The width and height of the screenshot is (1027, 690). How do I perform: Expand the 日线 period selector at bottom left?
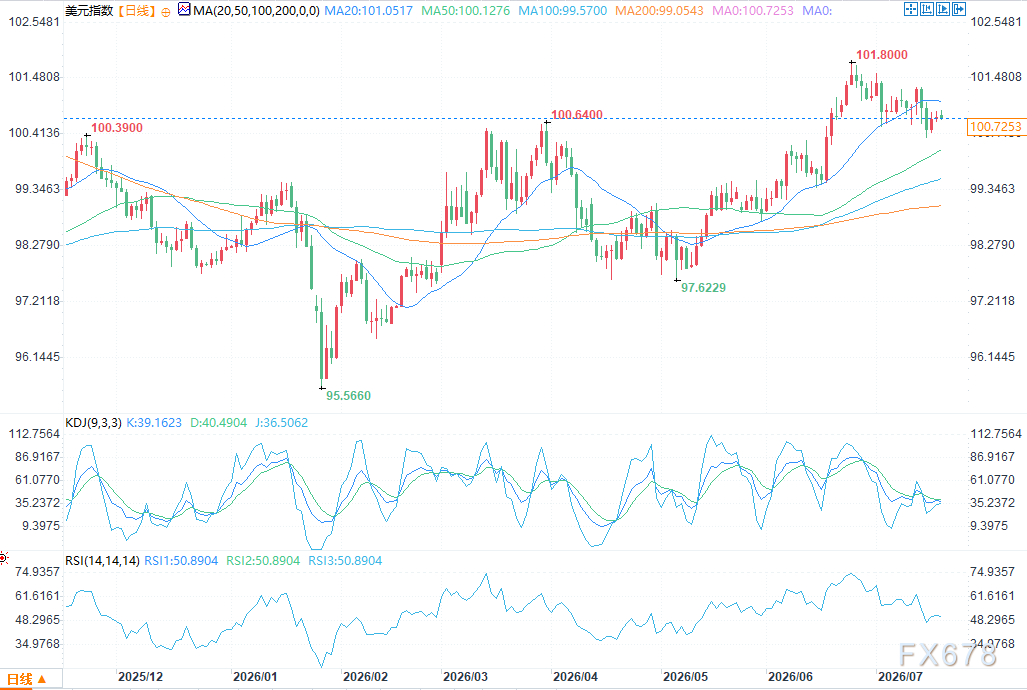tap(26, 680)
